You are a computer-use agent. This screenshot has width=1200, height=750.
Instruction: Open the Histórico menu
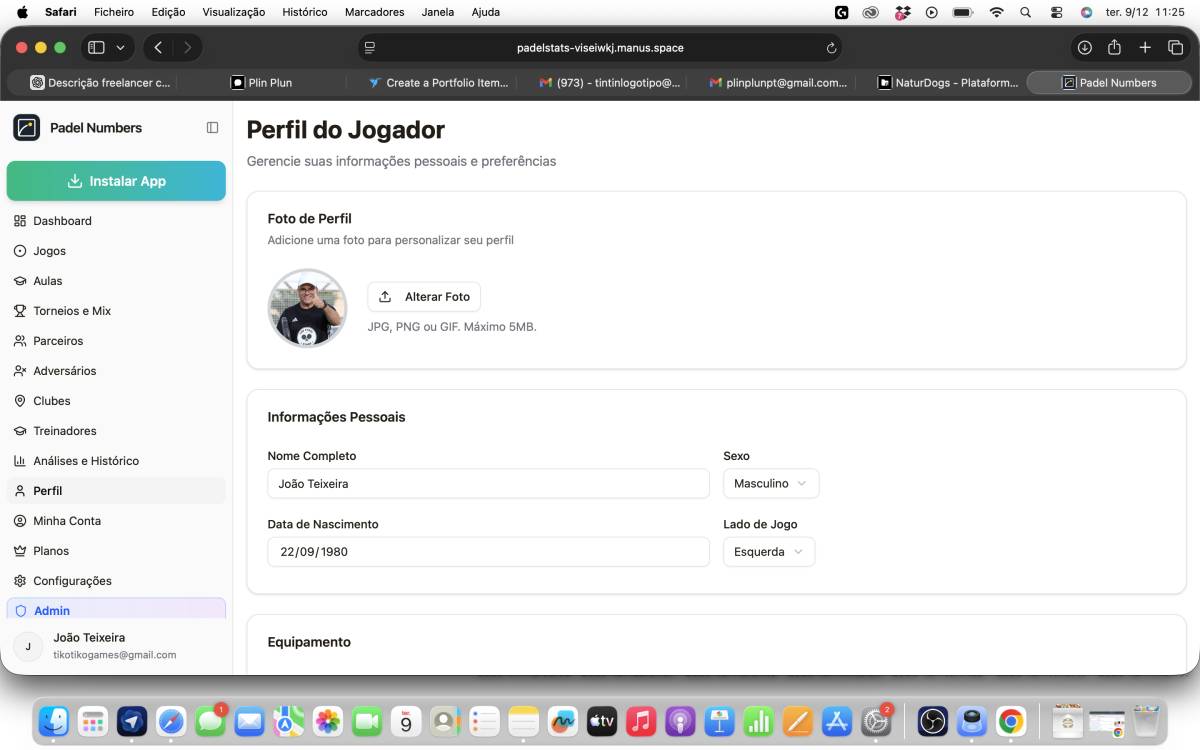(305, 12)
